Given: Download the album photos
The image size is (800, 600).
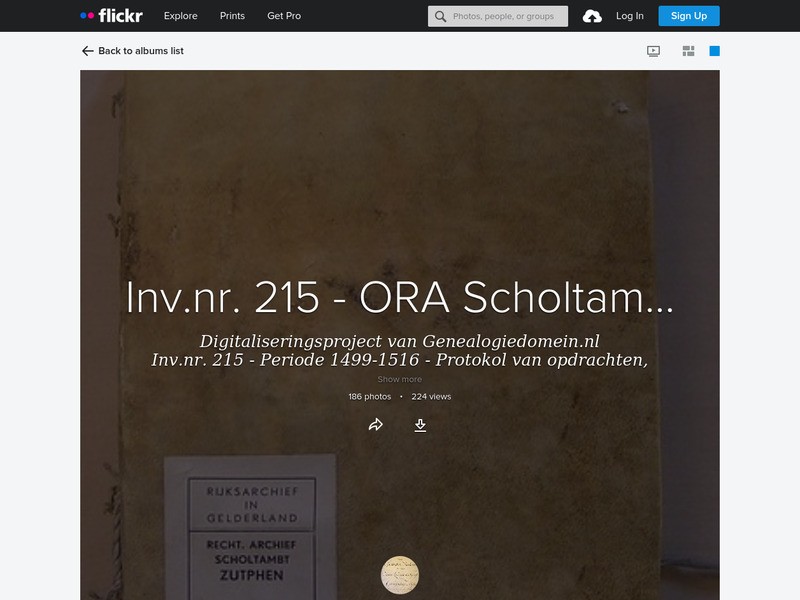Looking at the screenshot, I should pyautogui.click(x=421, y=424).
